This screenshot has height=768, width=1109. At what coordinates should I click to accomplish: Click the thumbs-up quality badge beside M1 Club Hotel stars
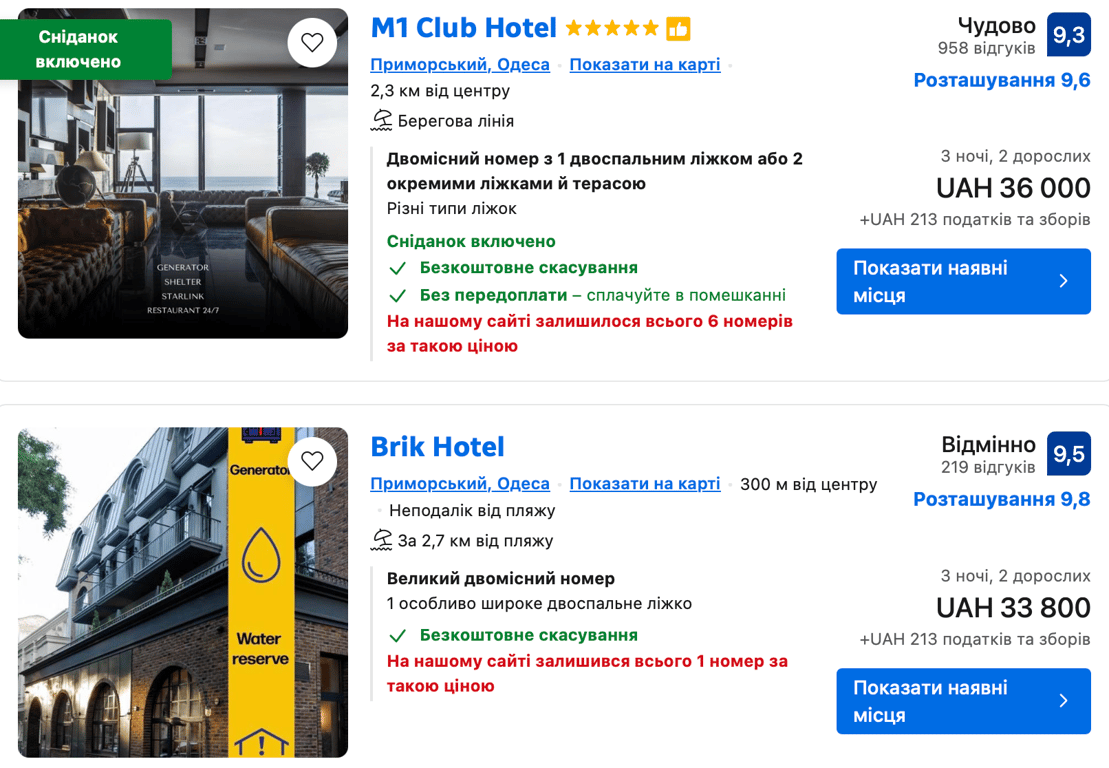coord(679,28)
